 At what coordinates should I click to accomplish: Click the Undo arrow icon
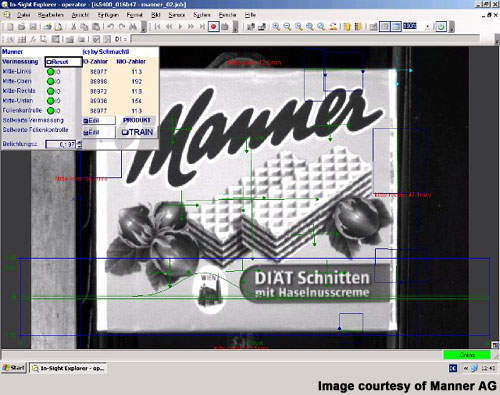pyautogui.click(x=111, y=27)
